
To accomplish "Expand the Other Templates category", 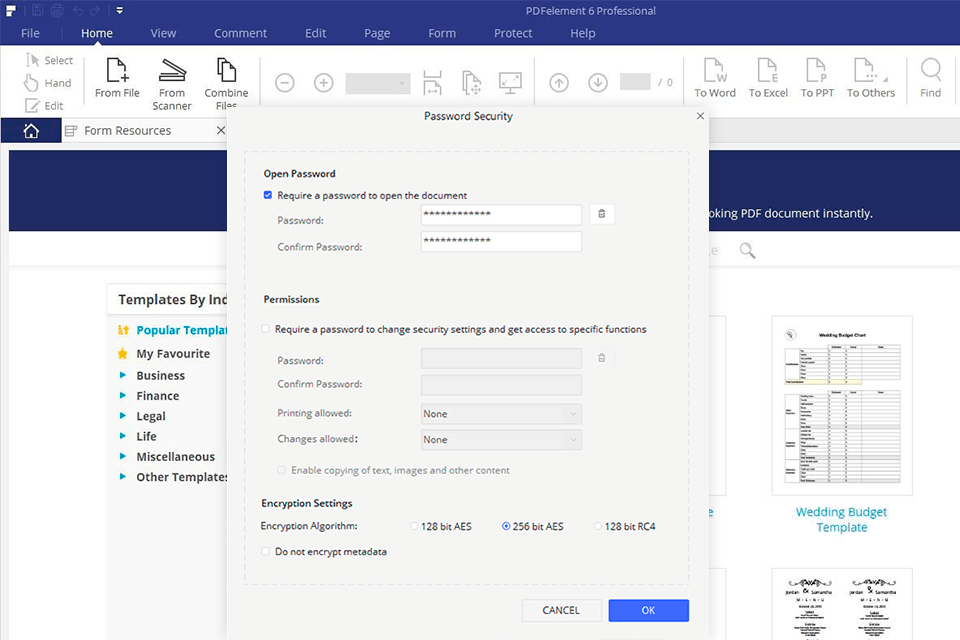I will point(122,476).
